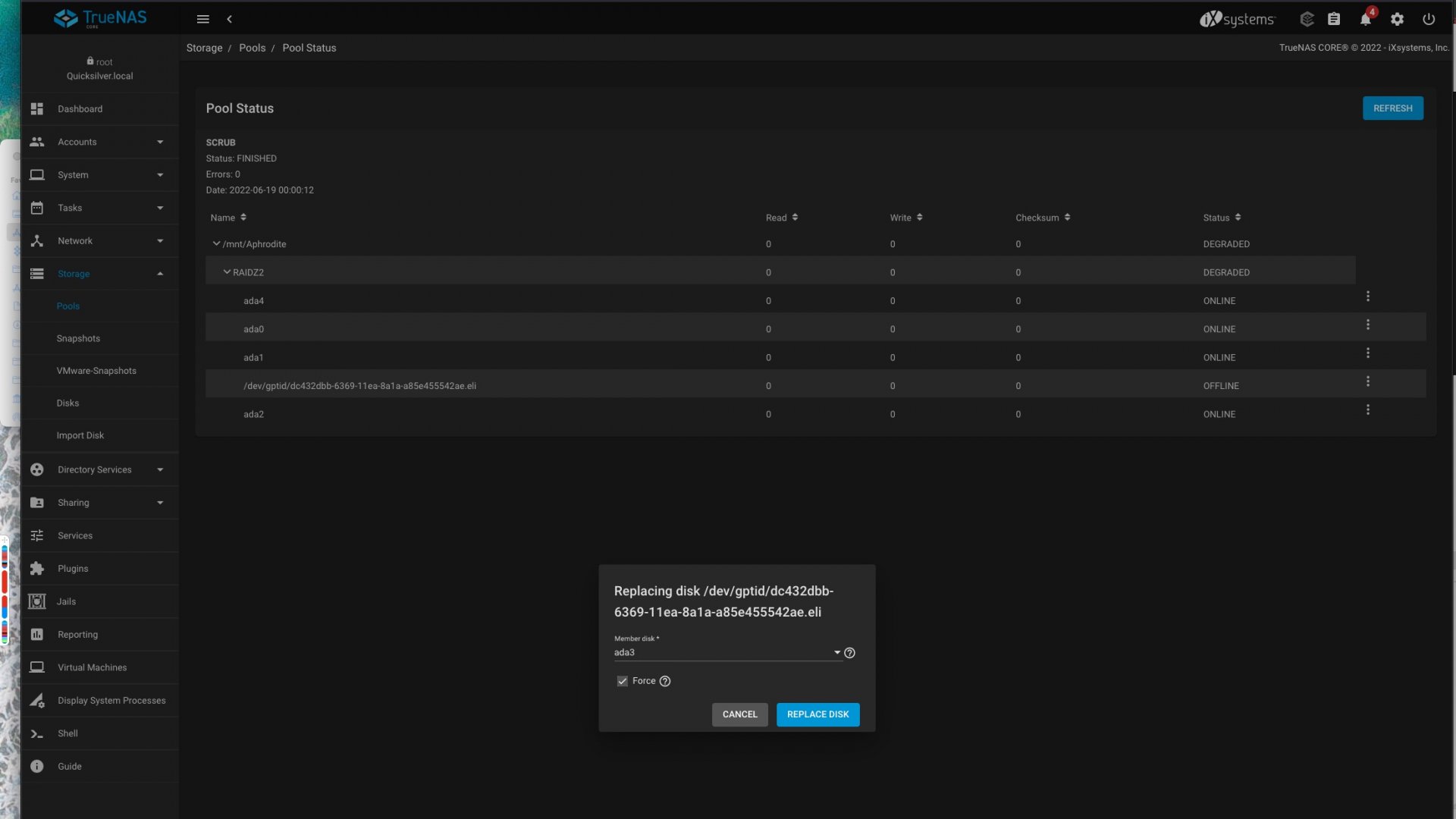This screenshot has height=819, width=1456.
Task: Open the TrueCommand status icon
Action: tap(1307, 19)
